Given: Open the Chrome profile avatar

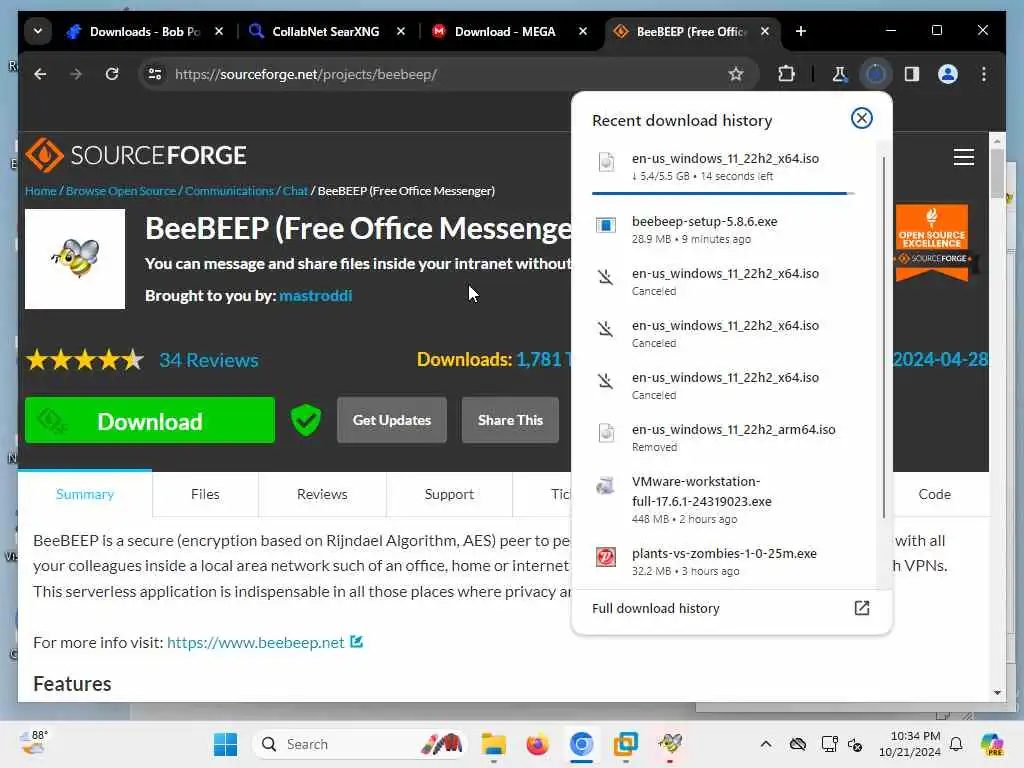Looking at the screenshot, I should point(948,74).
